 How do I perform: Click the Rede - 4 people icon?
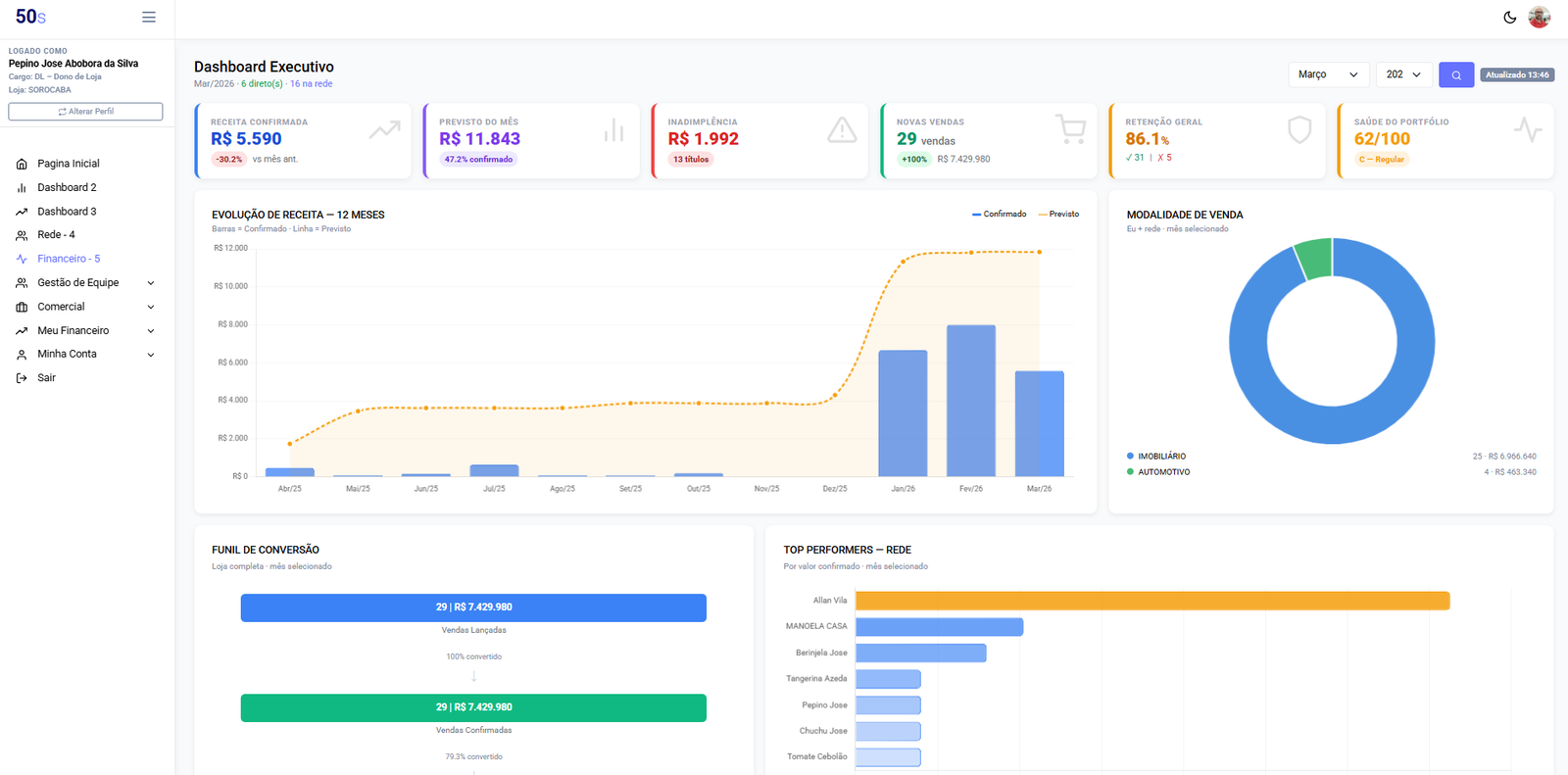(22, 235)
